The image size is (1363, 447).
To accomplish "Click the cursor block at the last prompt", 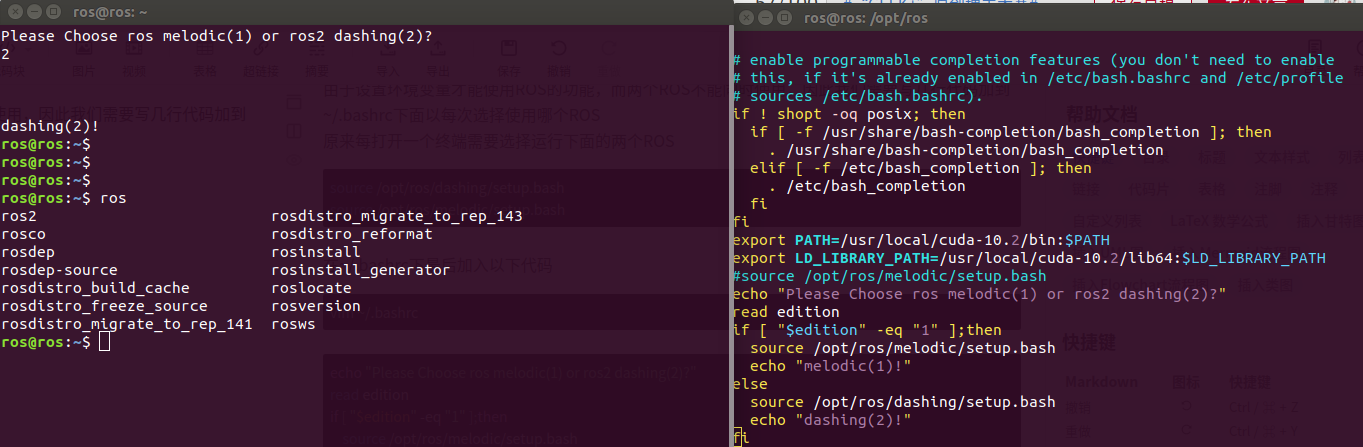I will [105, 342].
